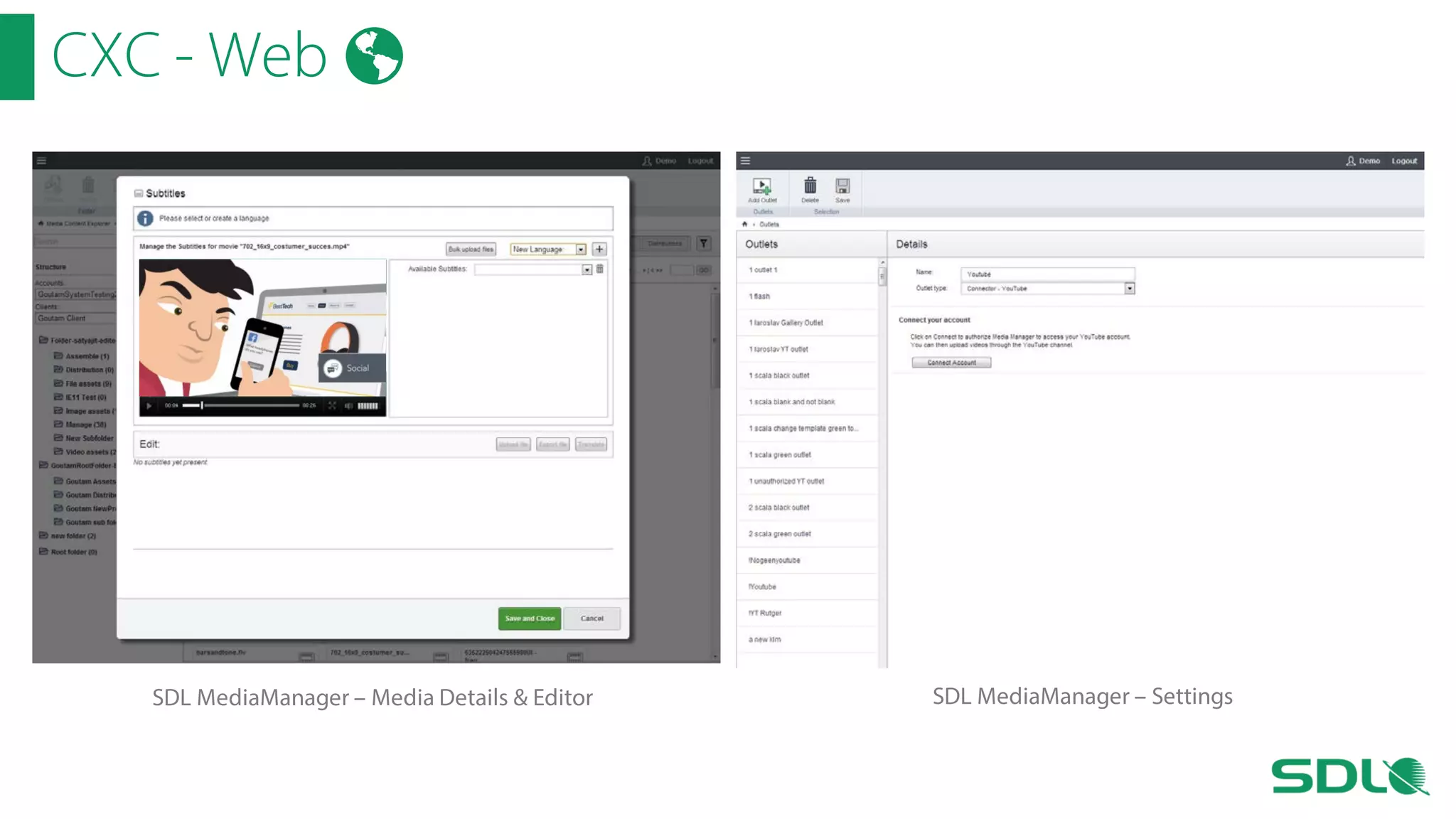Open the Accounts dropdown GoutamSystemTesting

click(x=75, y=294)
